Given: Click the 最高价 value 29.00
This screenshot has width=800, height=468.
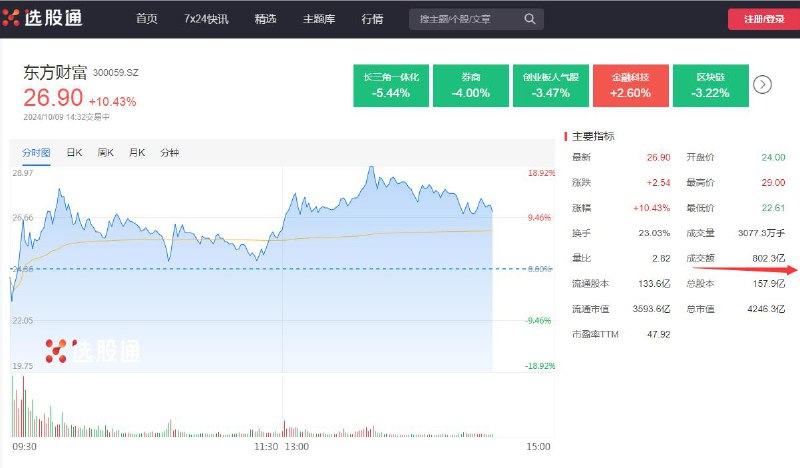Looking at the screenshot, I should [x=773, y=183].
